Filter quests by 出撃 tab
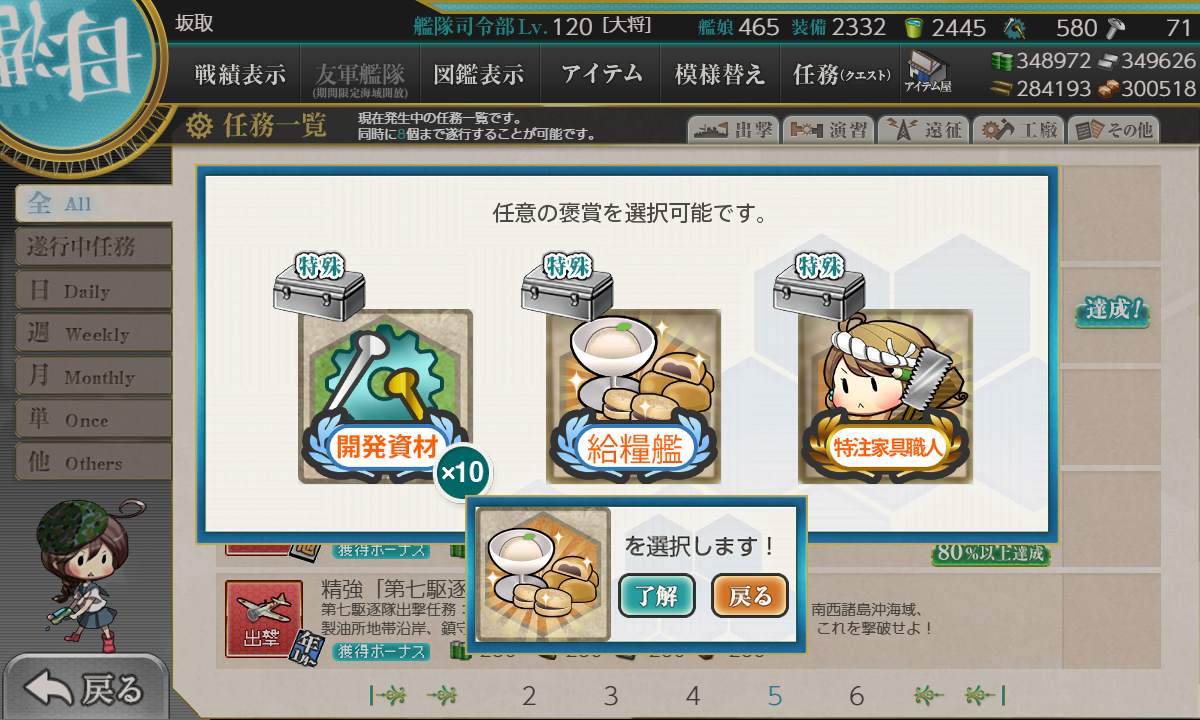Screen dimensions: 1200x720 click(732, 130)
